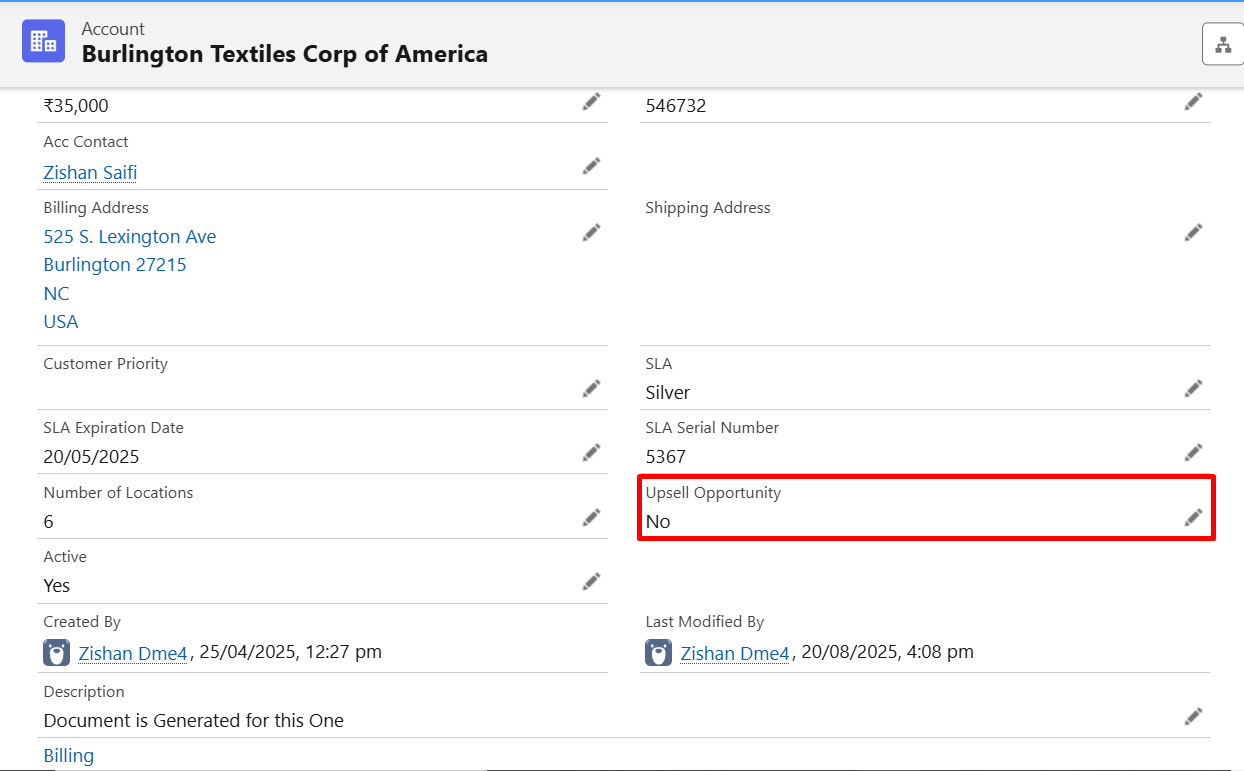
Task: Click the SLA Serial Number value 5367
Action: 666,457
